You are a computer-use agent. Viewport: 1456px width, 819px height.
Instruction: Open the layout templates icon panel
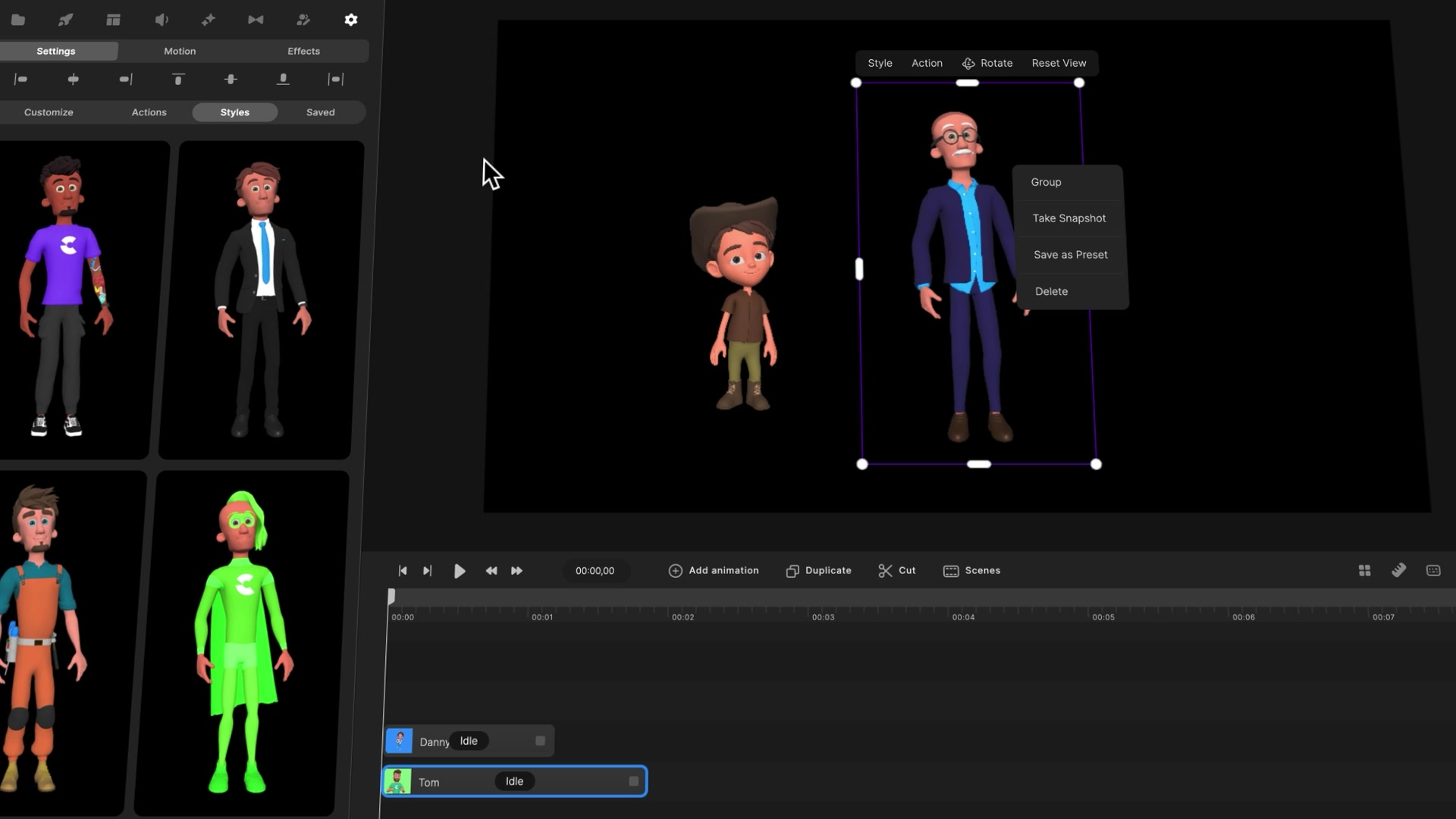(113, 20)
